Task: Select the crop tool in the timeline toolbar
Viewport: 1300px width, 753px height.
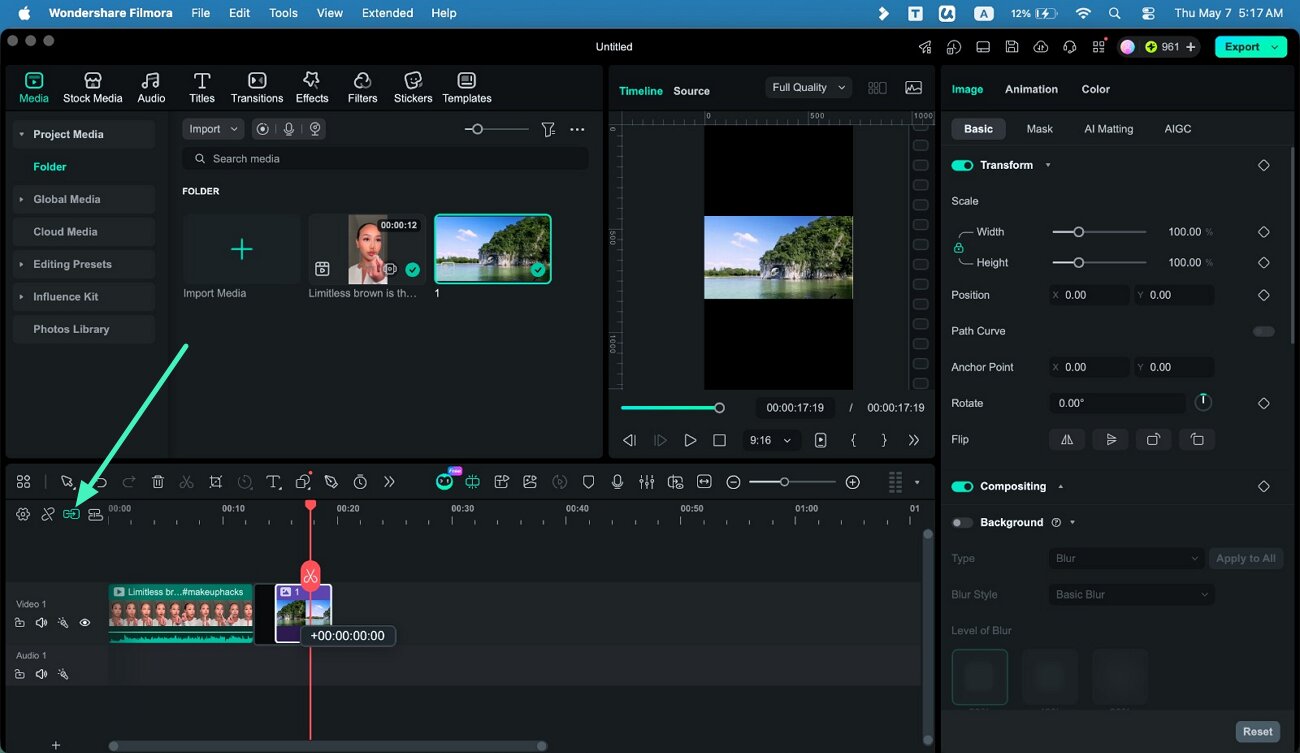Action: 216,482
